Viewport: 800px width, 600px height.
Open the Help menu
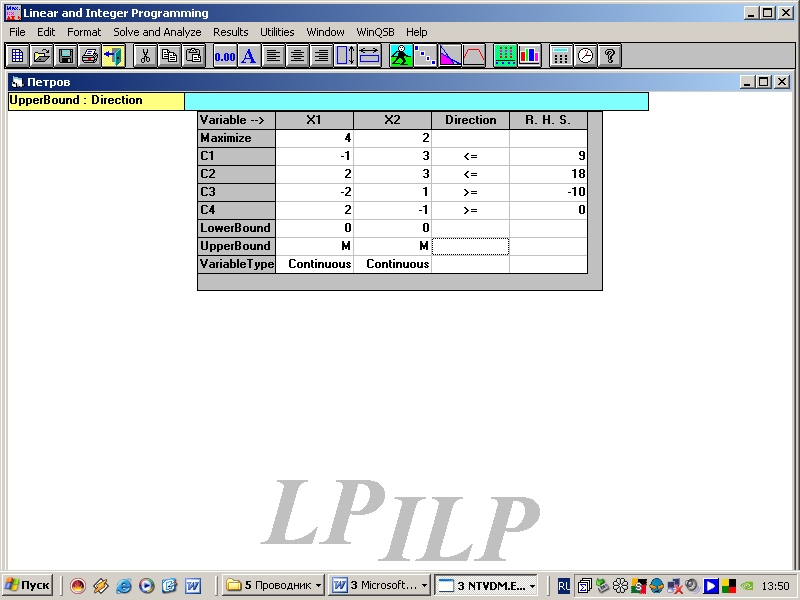(x=417, y=32)
